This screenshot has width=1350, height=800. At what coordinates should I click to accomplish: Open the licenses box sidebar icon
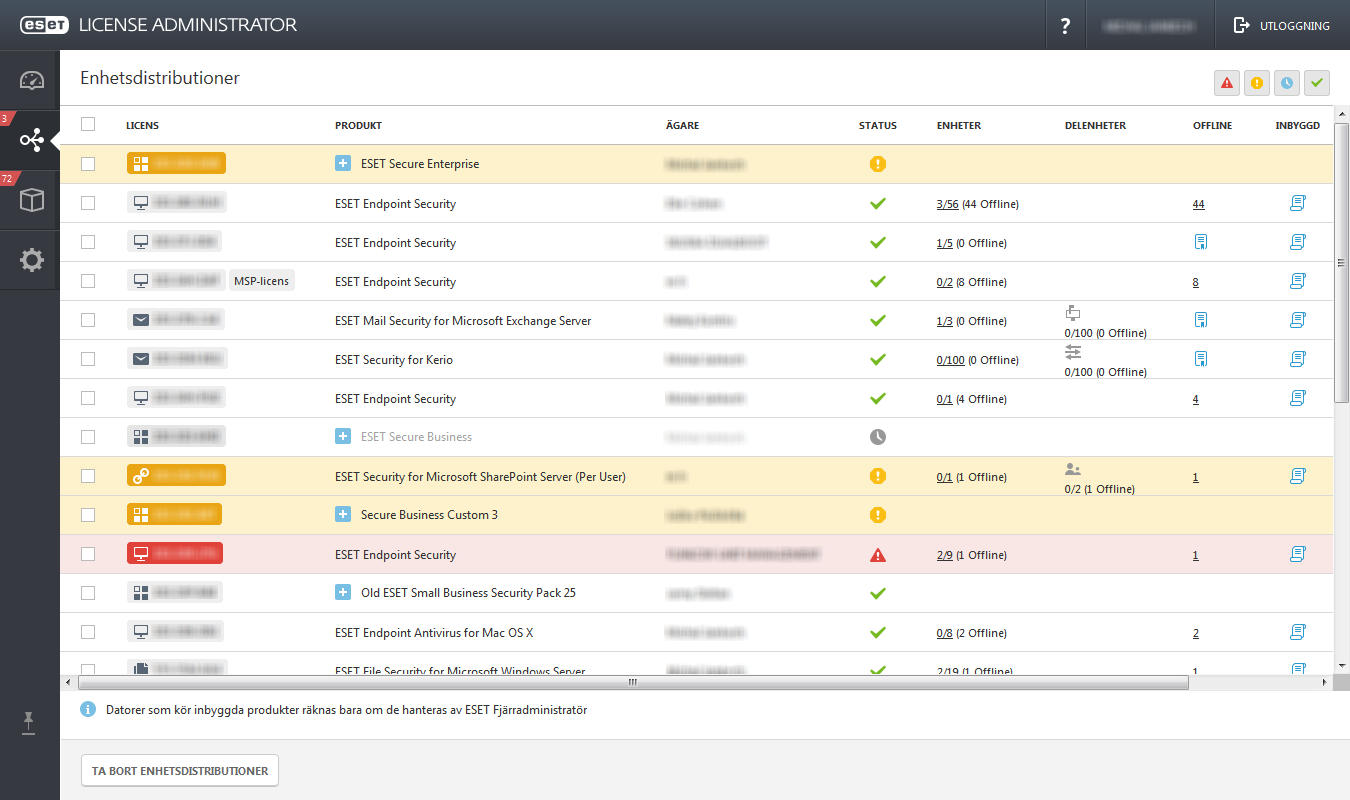point(32,200)
